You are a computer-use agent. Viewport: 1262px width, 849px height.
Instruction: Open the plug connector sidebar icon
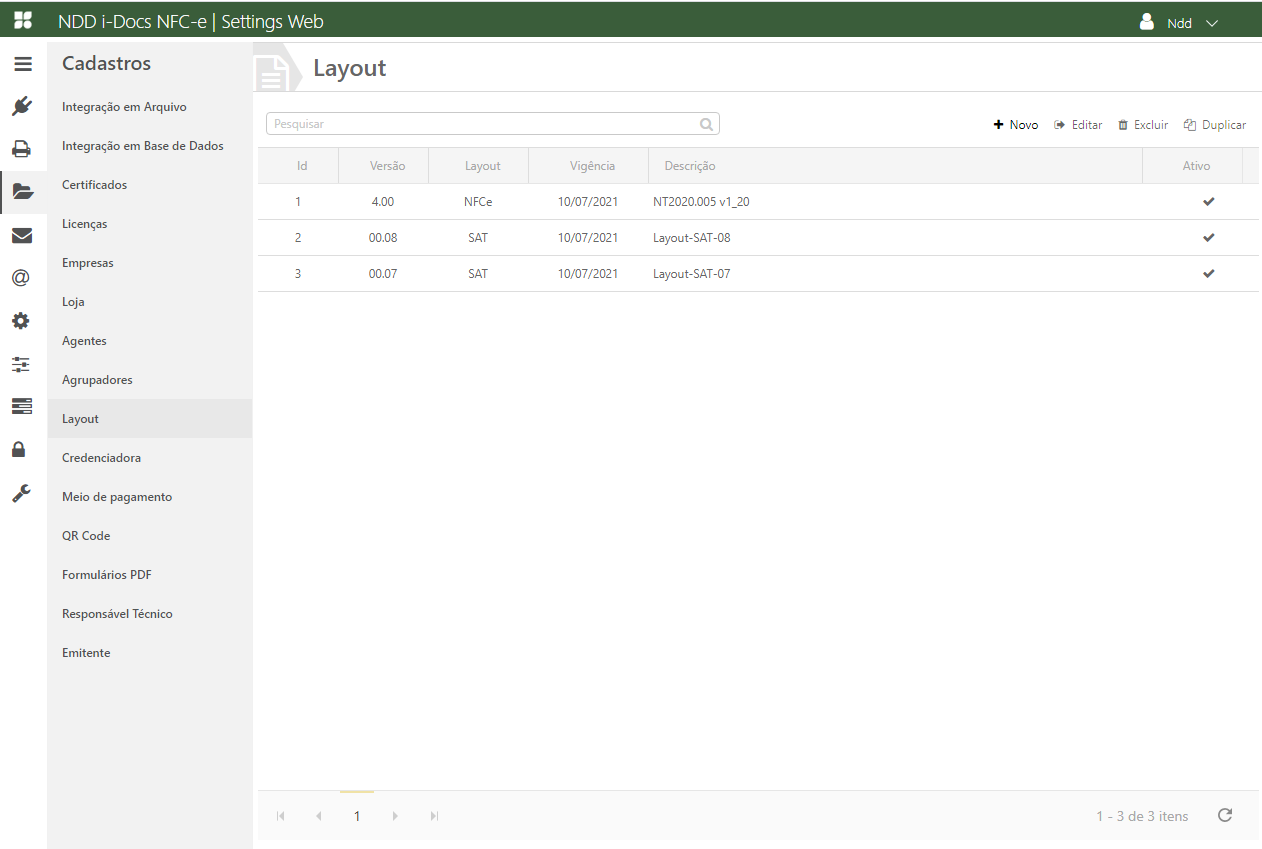[x=22, y=107]
